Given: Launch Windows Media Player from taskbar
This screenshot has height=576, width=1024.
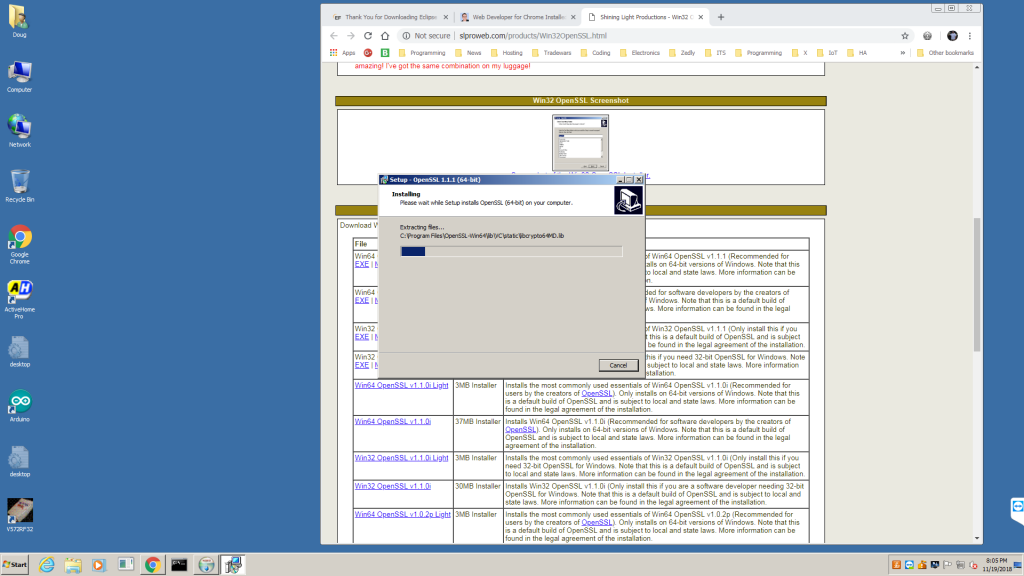Looking at the screenshot, I should pos(99,565).
